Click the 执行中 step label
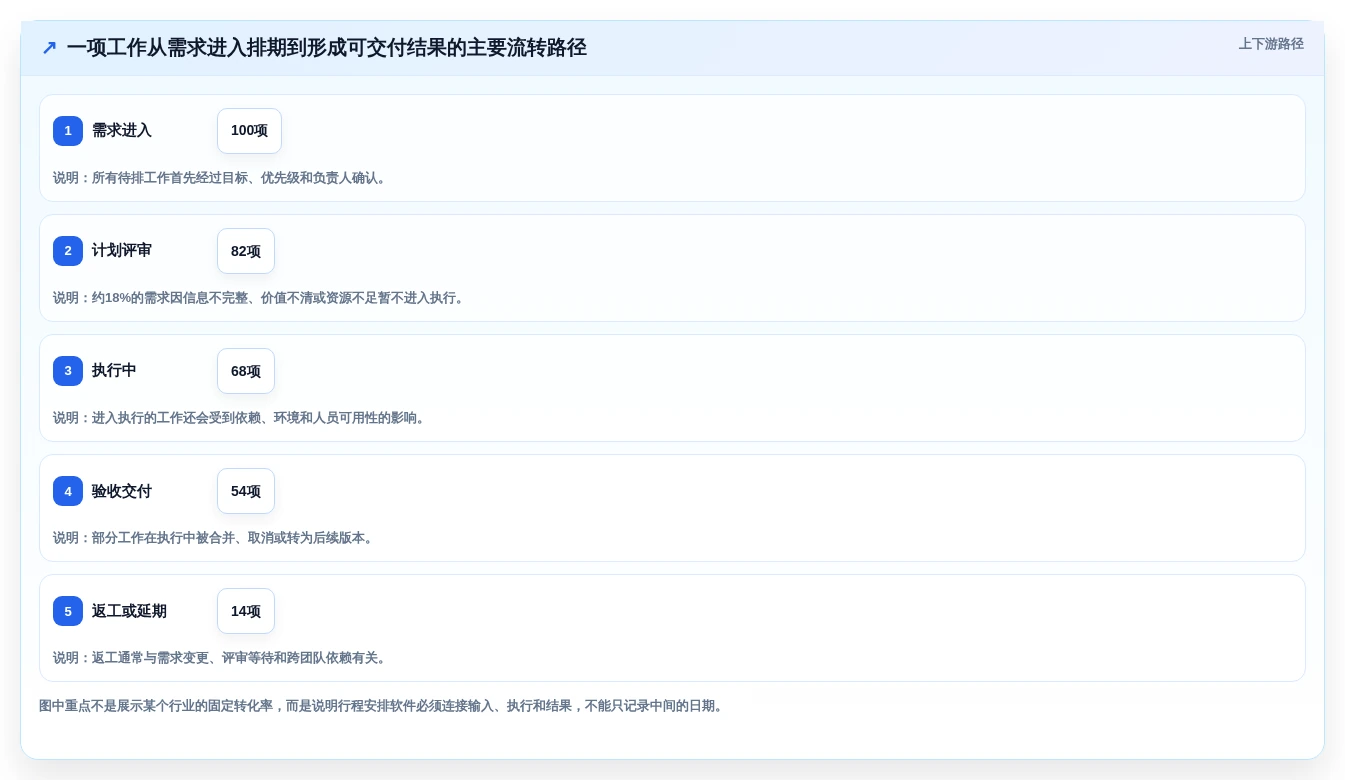 coord(114,371)
